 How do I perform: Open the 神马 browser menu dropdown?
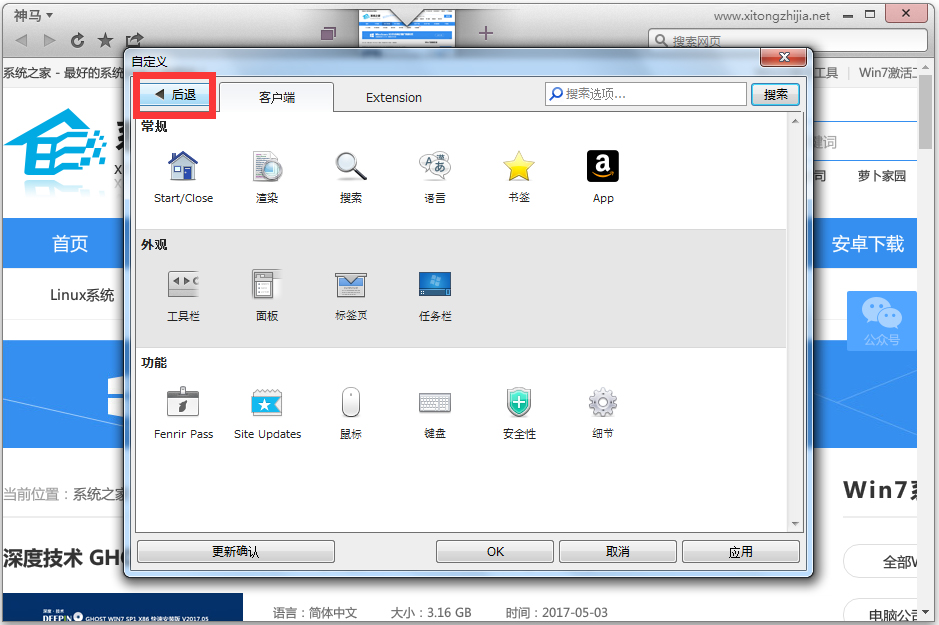pyautogui.click(x=34, y=15)
